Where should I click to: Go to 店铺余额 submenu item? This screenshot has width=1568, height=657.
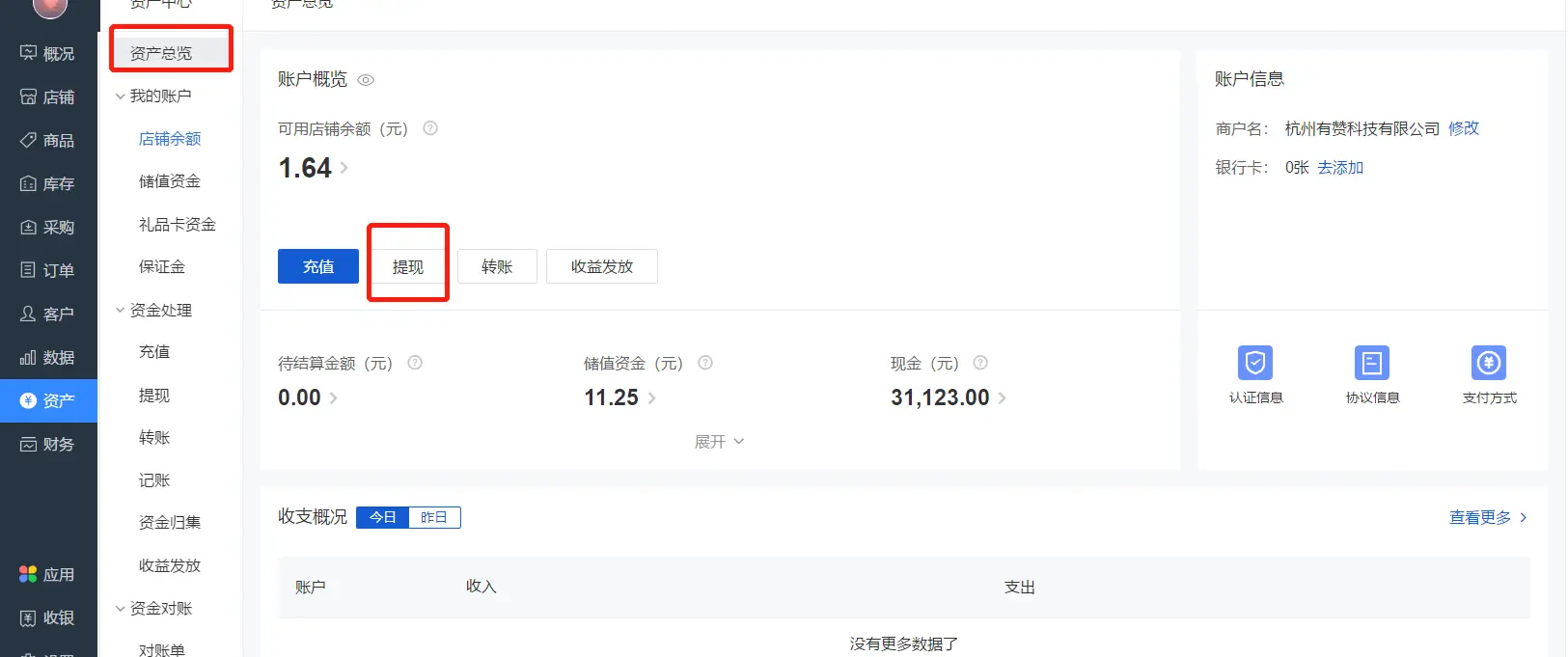coord(170,139)
